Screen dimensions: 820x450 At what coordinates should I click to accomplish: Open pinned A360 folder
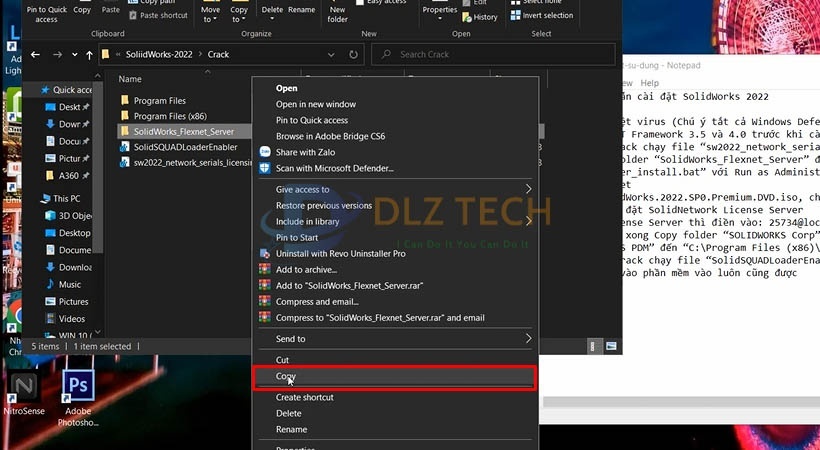67,175
